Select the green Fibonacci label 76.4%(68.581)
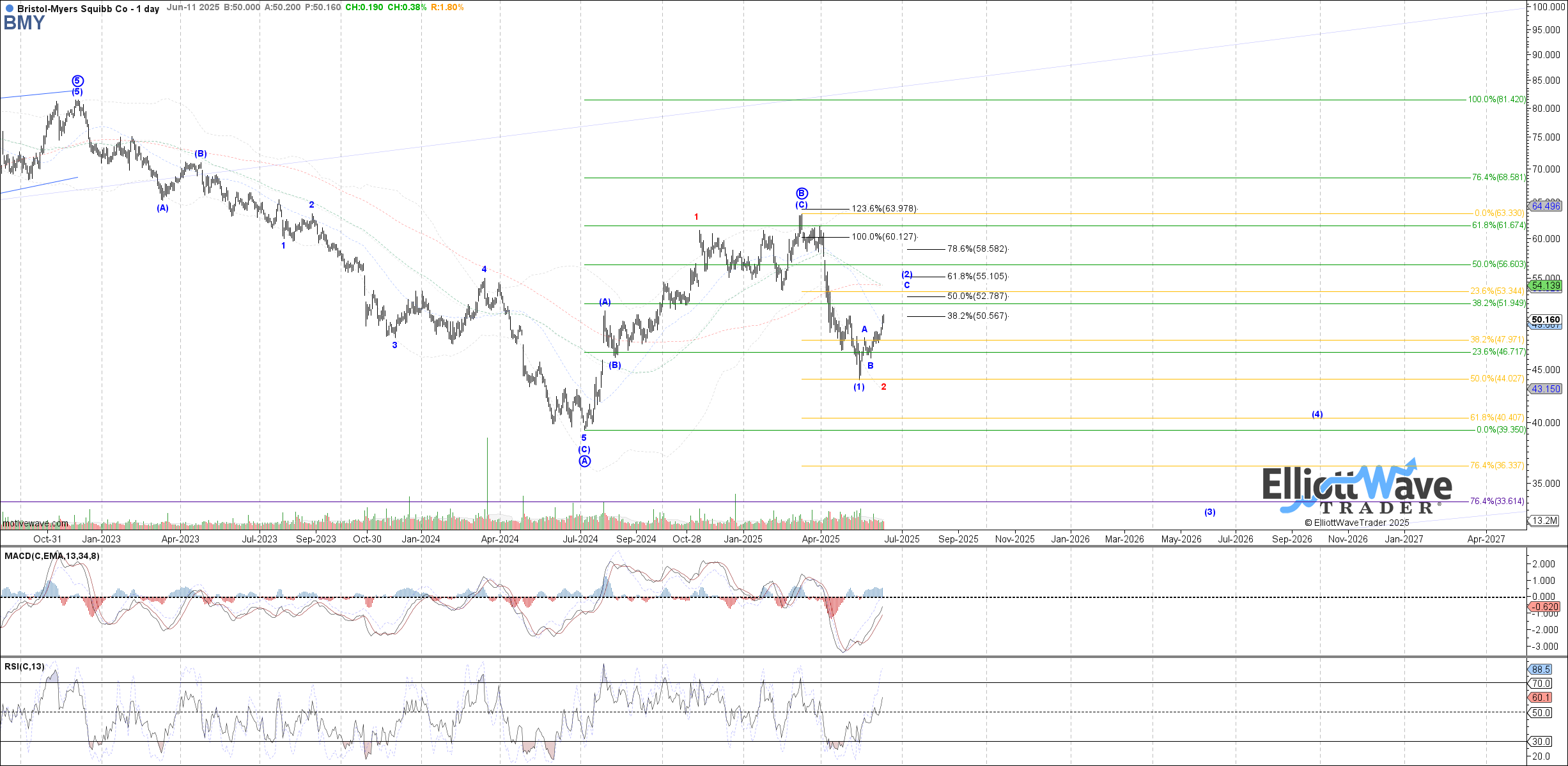1568x766 pixels. click(1498, 178)
